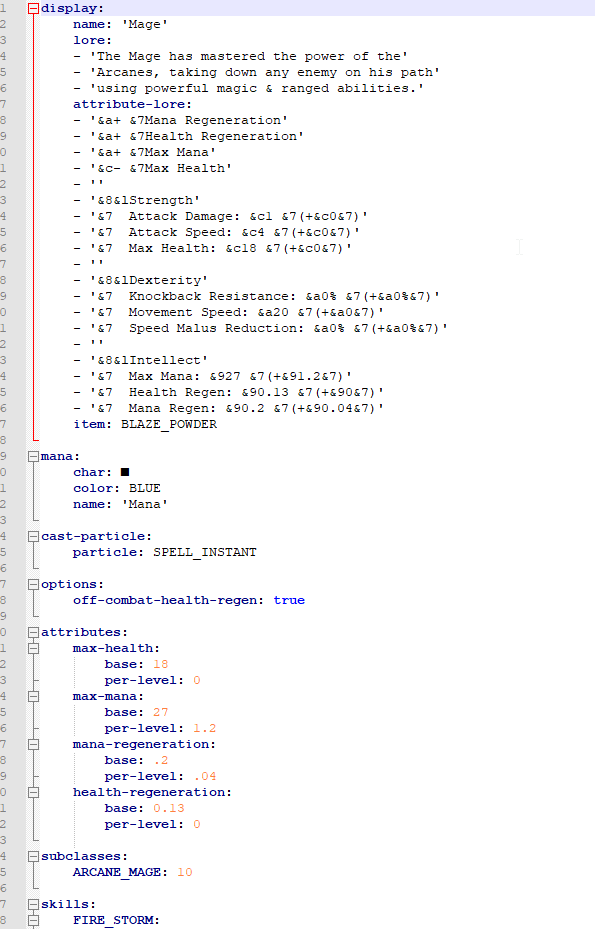Click the lore: key line
595x929 pixels.
(x=92, y=40)
